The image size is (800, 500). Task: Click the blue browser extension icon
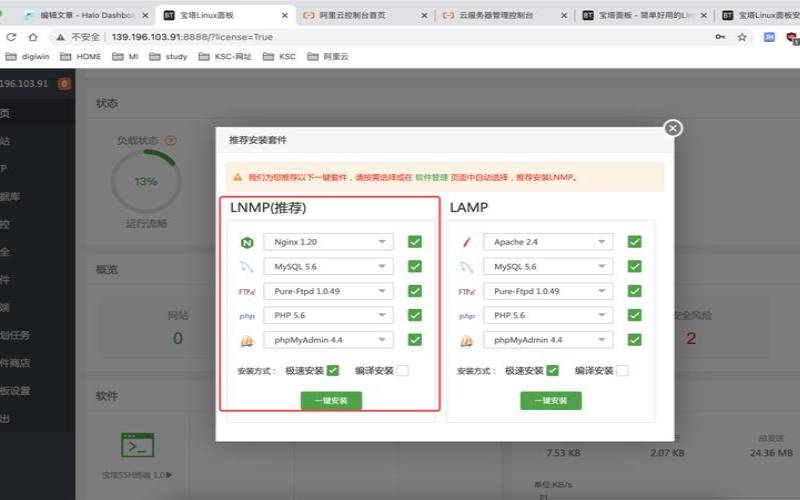[769, 37]
